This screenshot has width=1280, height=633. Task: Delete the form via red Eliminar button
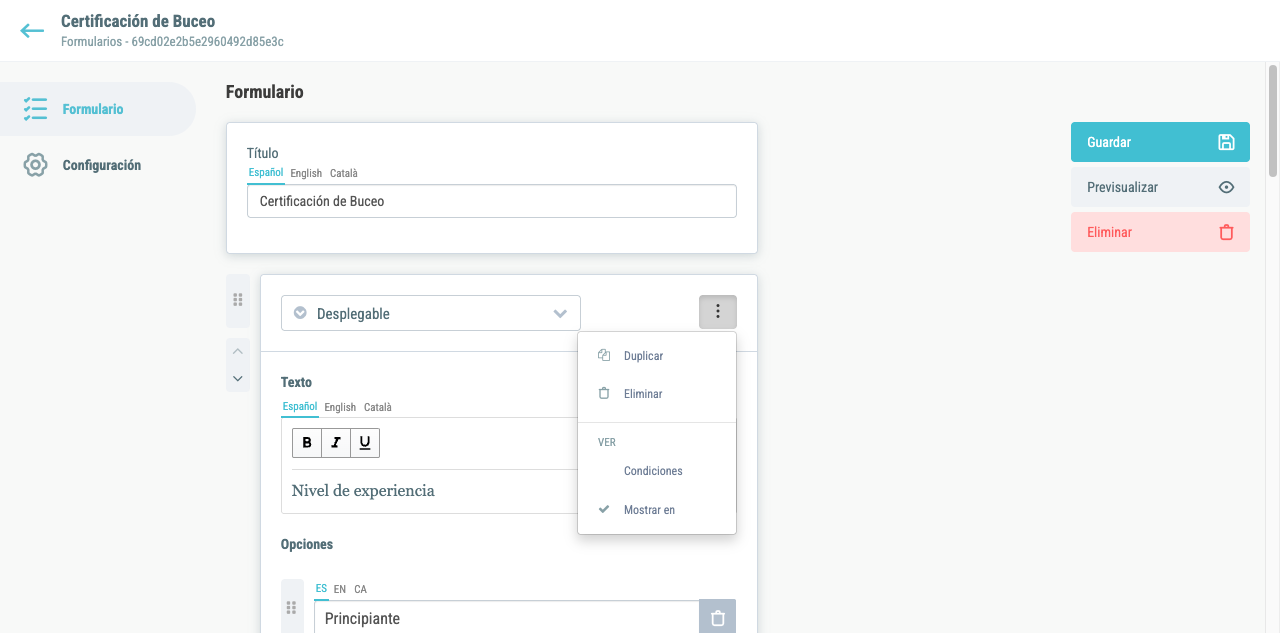coord(1160,232)
